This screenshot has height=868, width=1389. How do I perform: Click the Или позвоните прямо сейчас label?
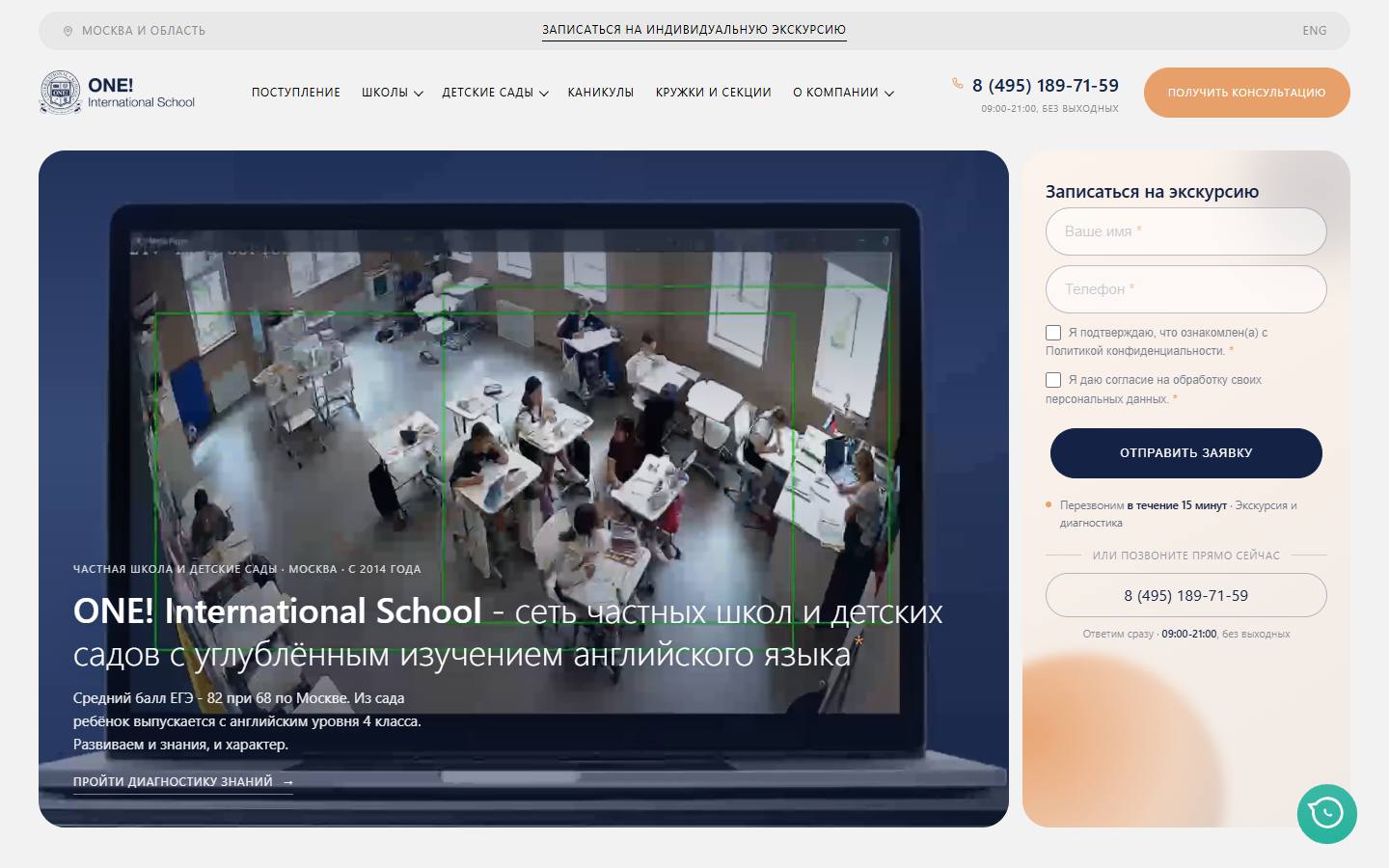tap(1186, 556)
